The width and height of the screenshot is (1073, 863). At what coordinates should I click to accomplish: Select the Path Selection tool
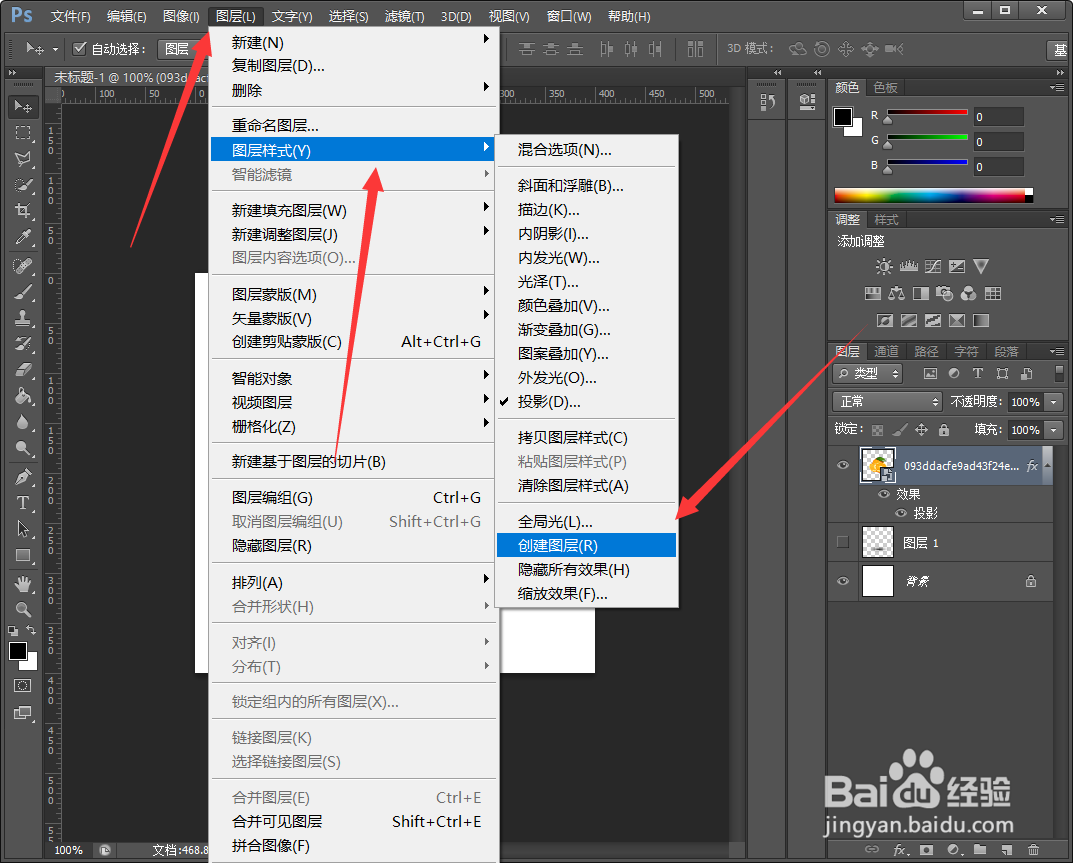pos(23,528)
